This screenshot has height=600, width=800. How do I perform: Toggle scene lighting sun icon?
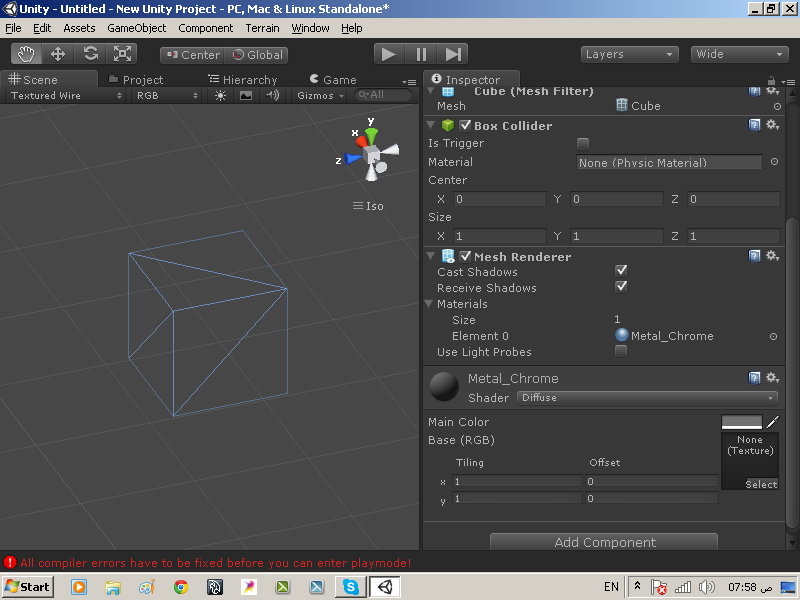coord(220,95)
